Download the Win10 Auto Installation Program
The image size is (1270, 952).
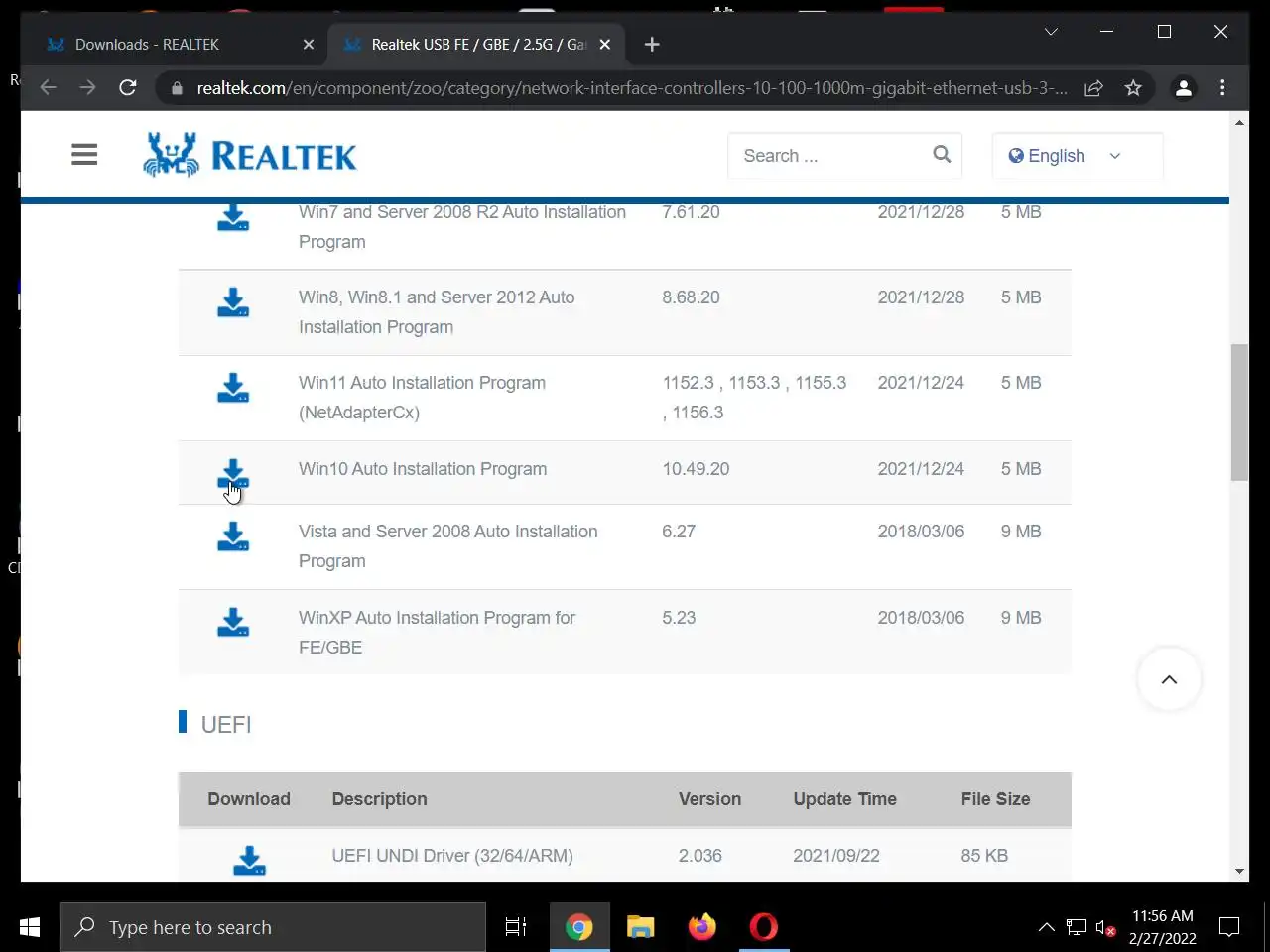233,474
